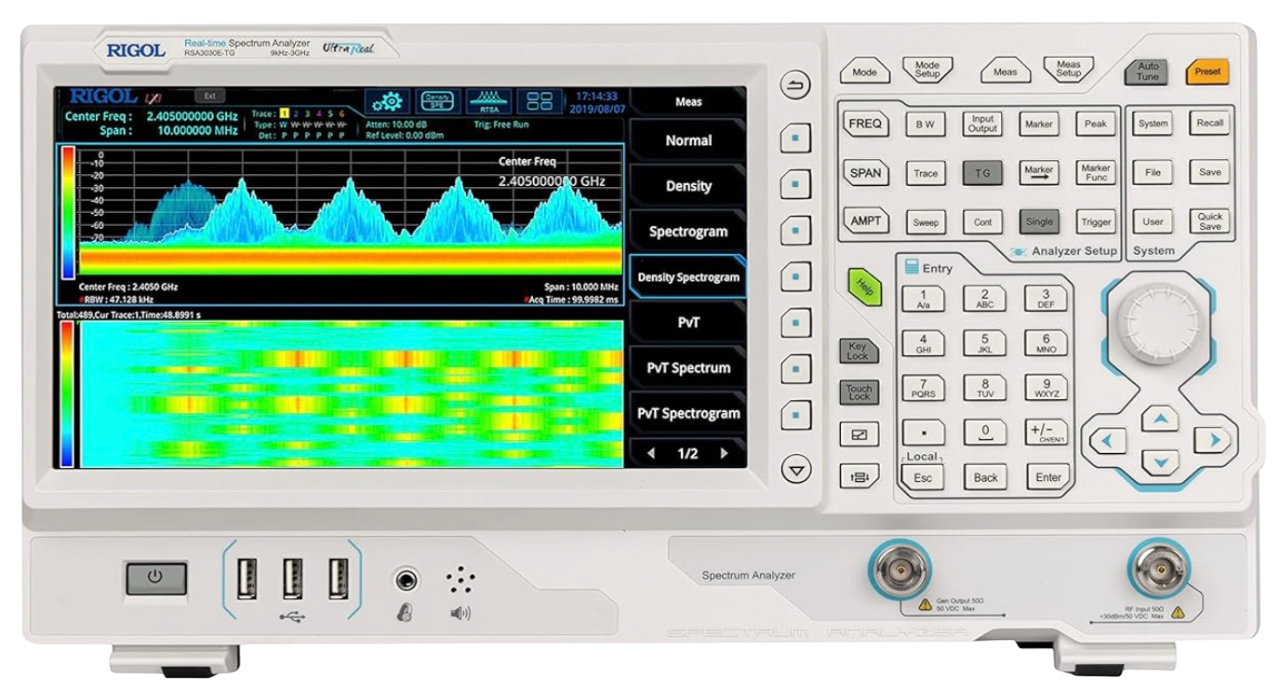Select Spectrogram in the Meas menu
This screenshot has height=695, width=1280.
[688, 232]
